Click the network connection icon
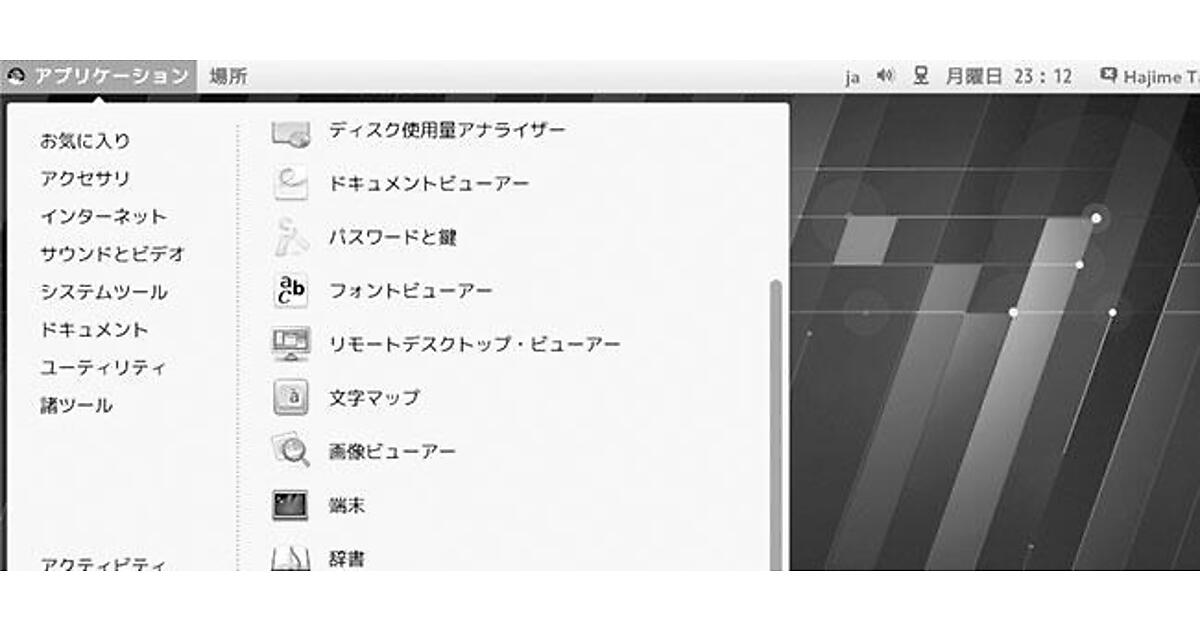 pos(922,76)
